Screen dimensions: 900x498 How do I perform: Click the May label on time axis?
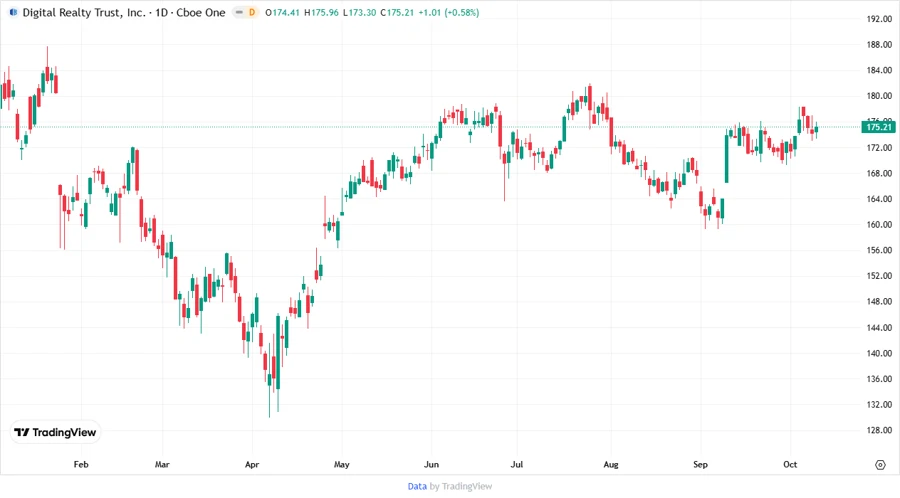[x=342, y=464]
